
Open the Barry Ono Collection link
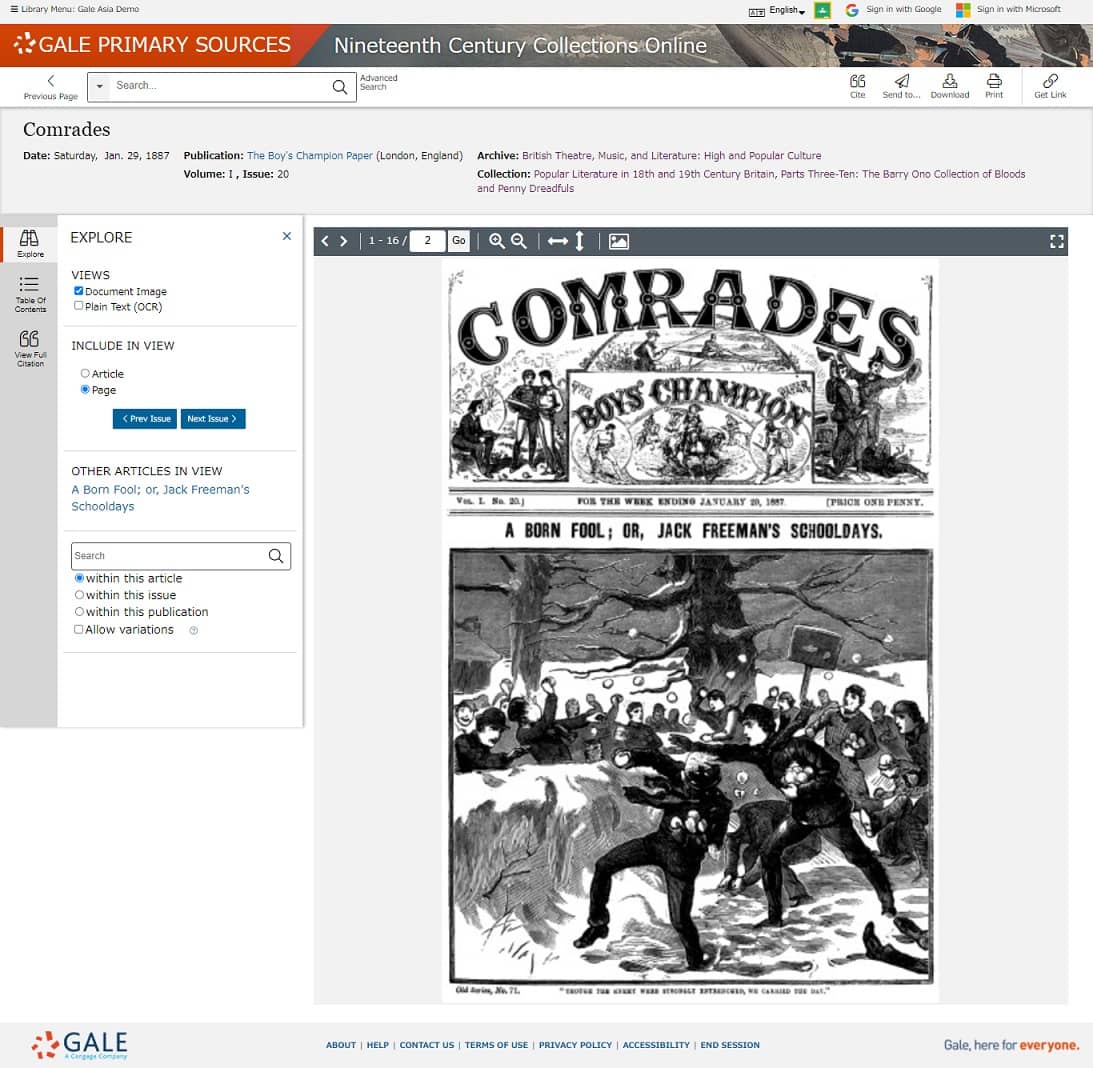[x=751, y=181]
